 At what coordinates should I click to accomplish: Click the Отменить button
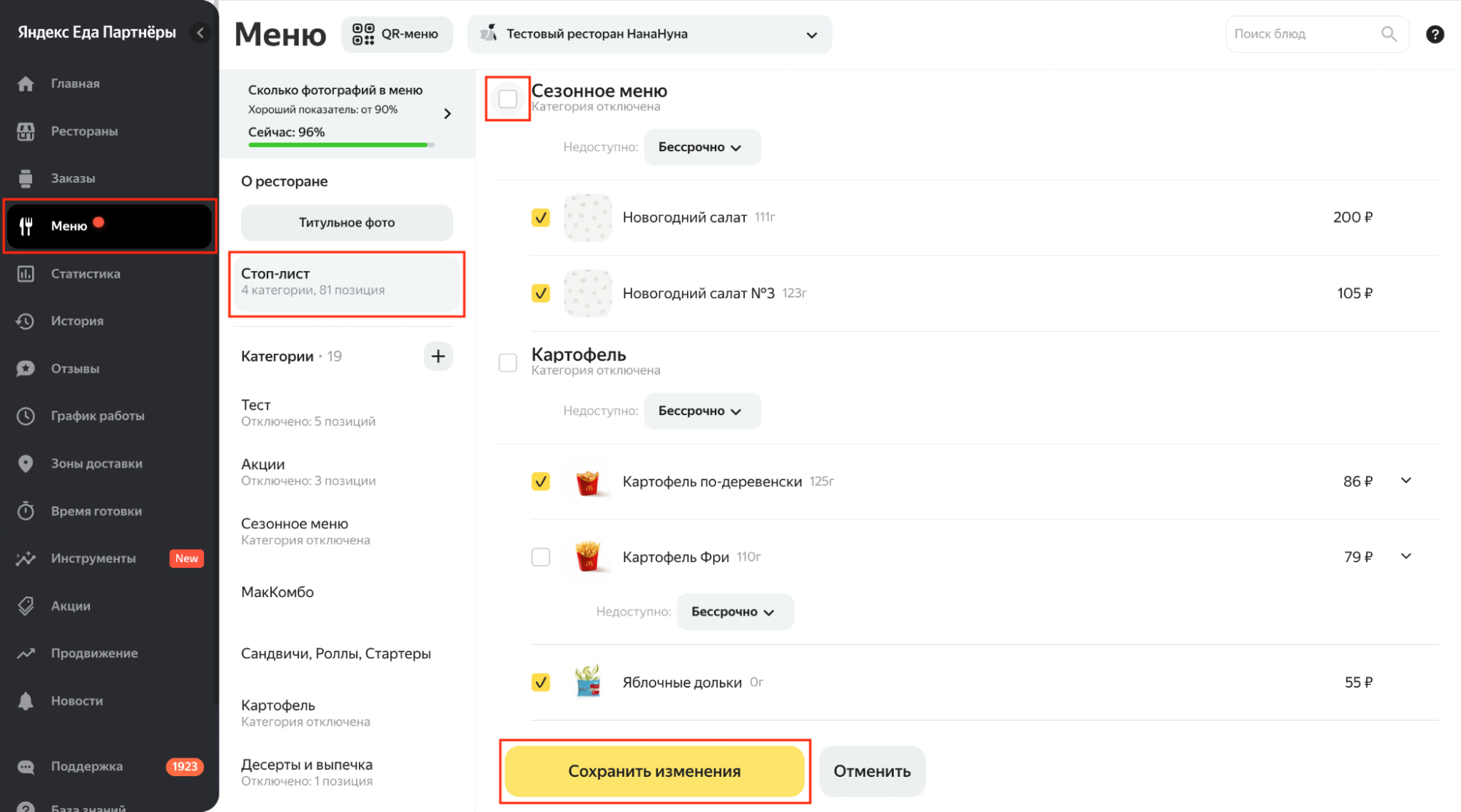pos(872,771)
